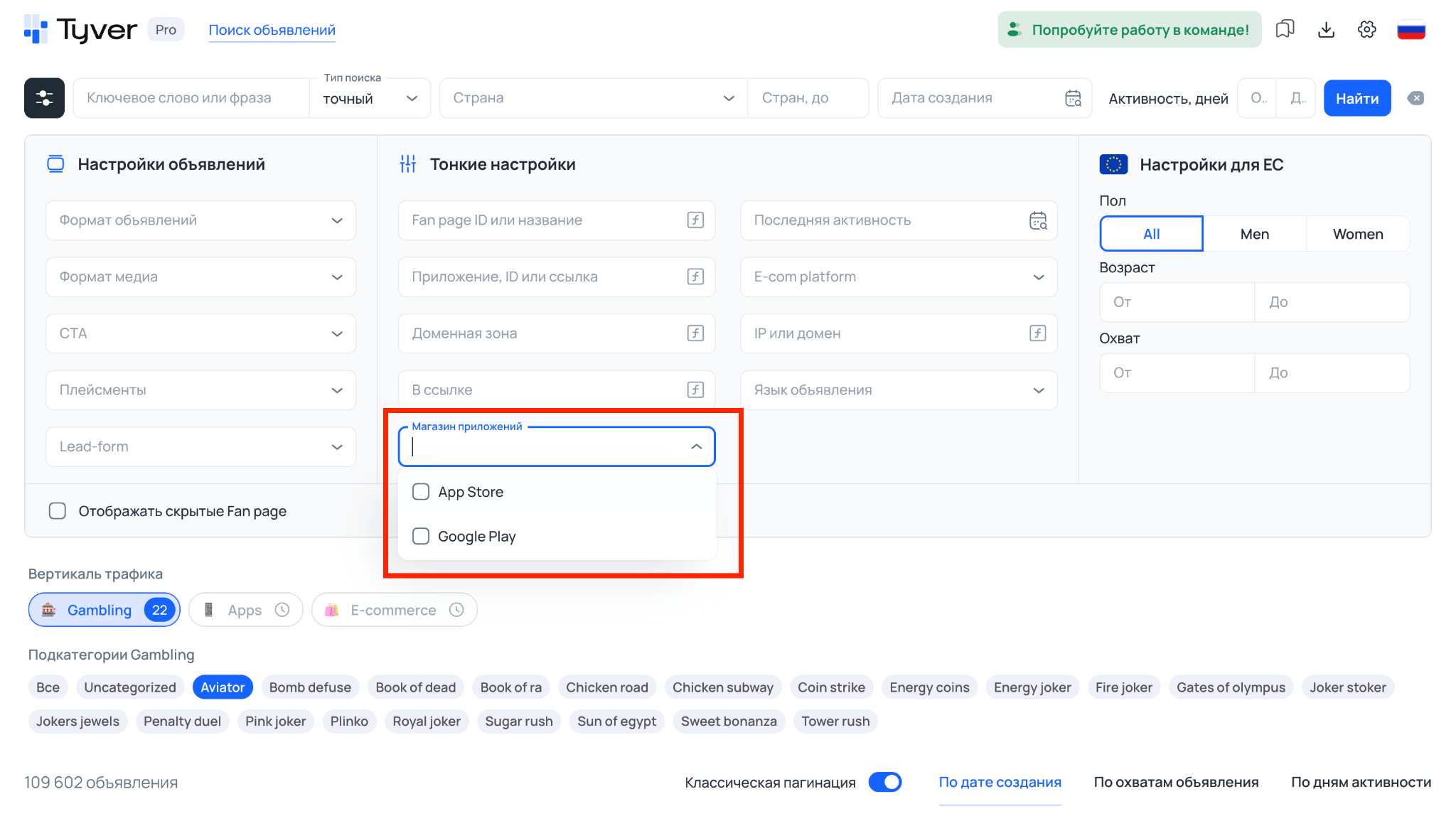Check the Google Play option

click(421, 536)
